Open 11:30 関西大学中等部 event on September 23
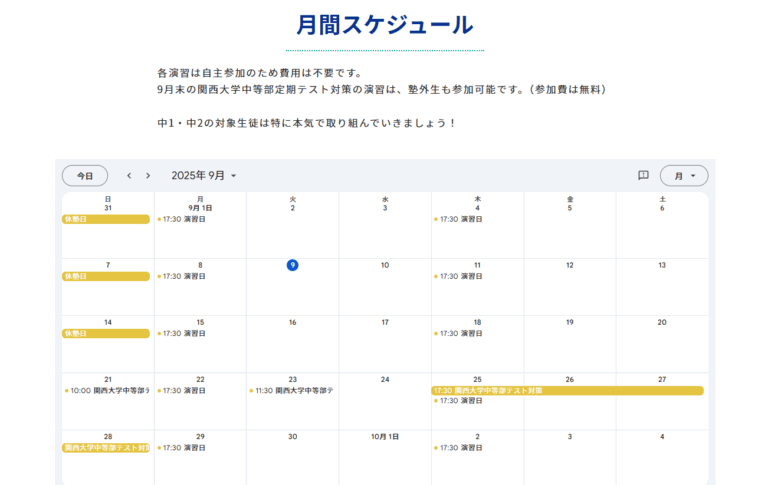 pyautogui.click(x=292, y=390)
